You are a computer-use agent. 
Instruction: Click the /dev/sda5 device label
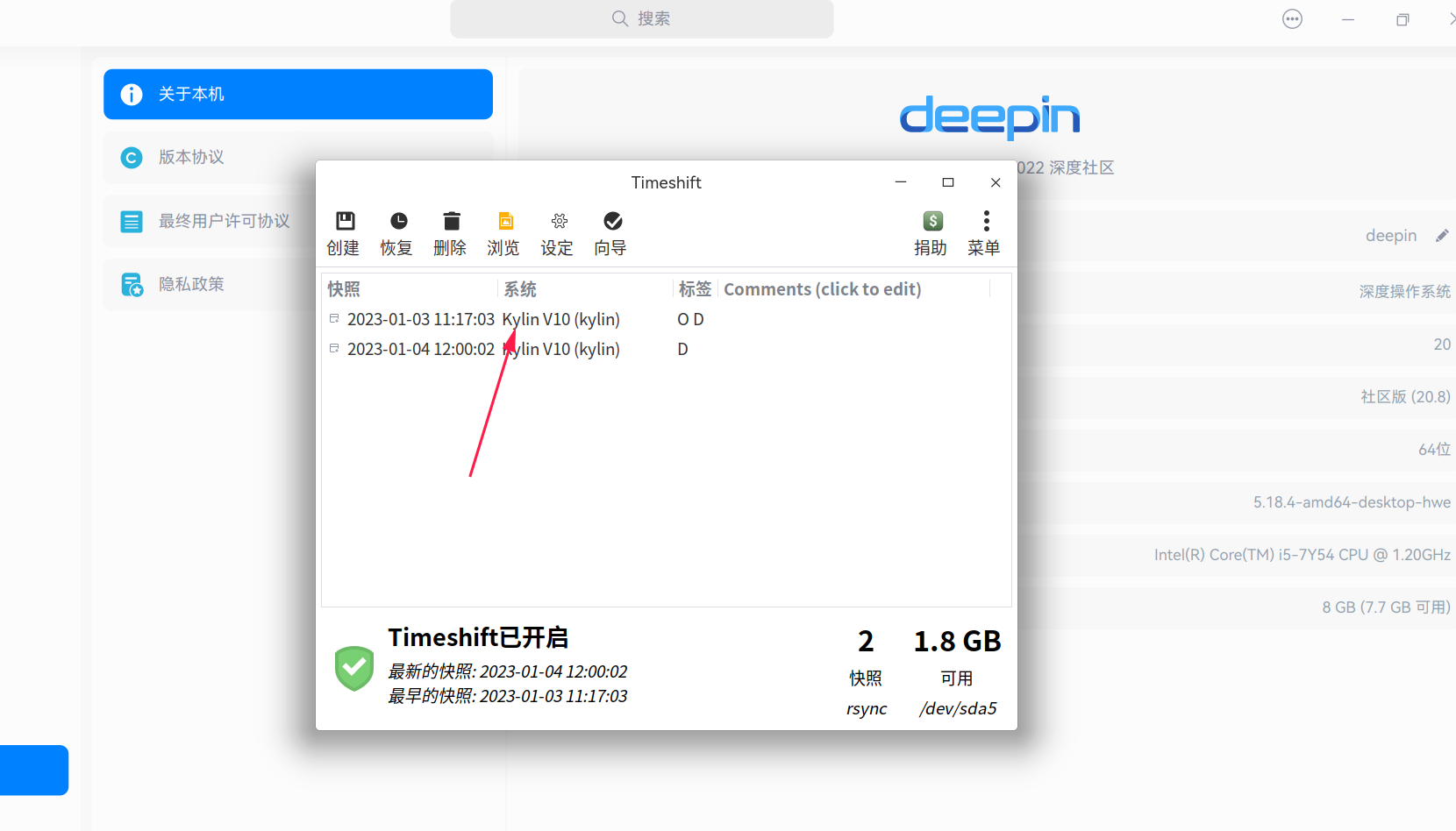click(x=958, y=708)
